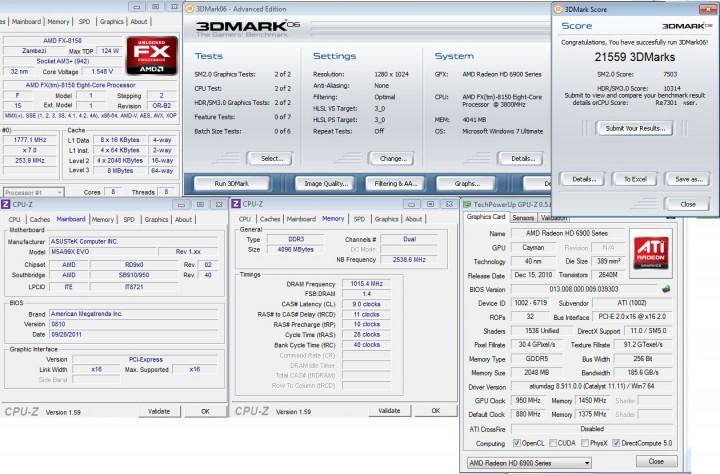Click the CAS# Latency 9.0 clocks value

(x=366, y=304)
